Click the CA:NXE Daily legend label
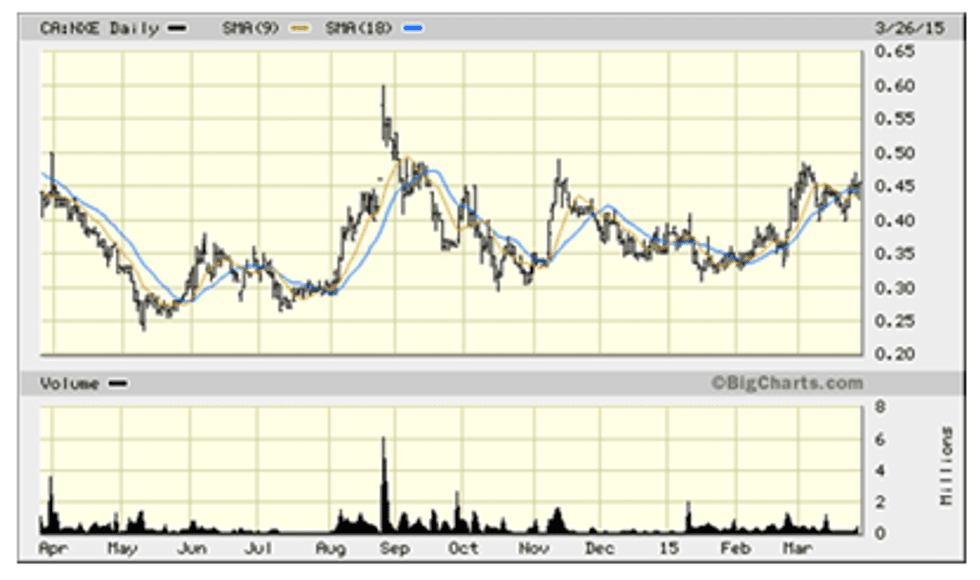This screenshot has width=980, height=580. [98, 29]
